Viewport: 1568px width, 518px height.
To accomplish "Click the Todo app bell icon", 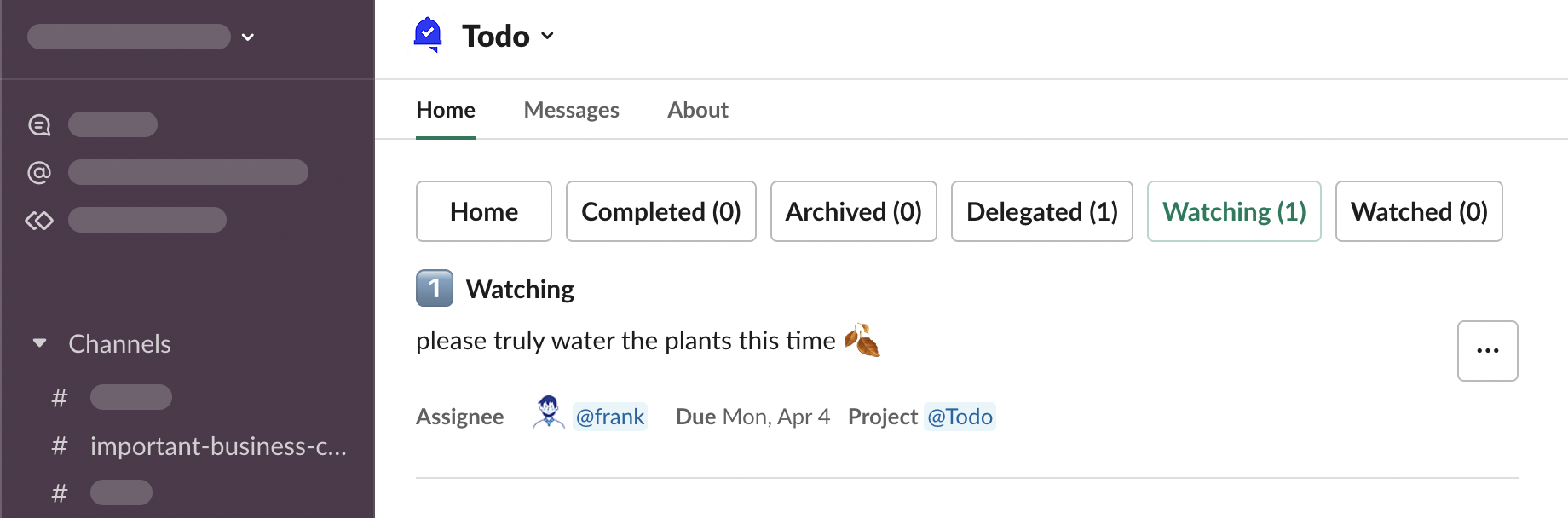I will (428, 35).
